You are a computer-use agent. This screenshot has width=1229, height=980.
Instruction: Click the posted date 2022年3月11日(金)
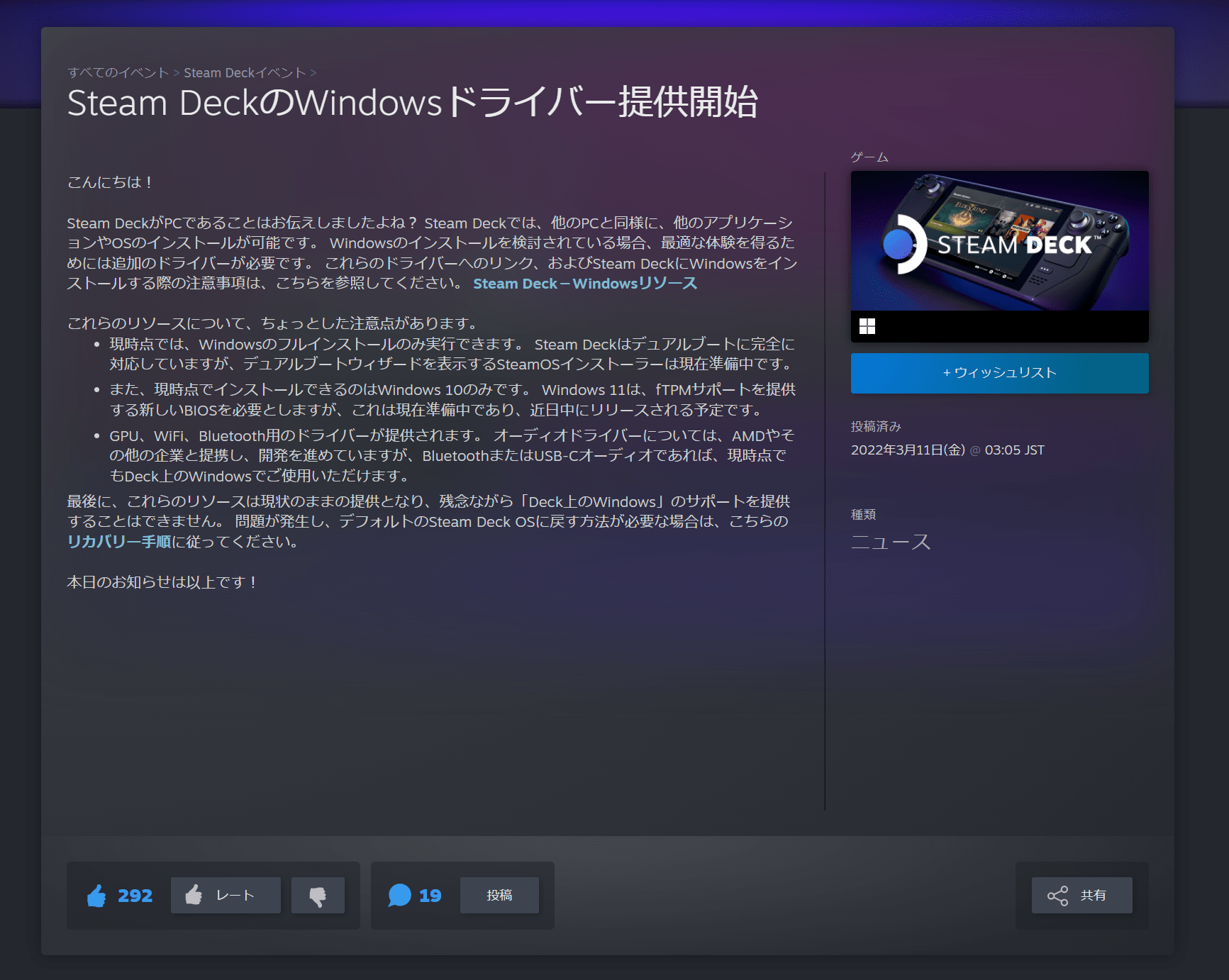pyautogui.click(x=908, y=450)
